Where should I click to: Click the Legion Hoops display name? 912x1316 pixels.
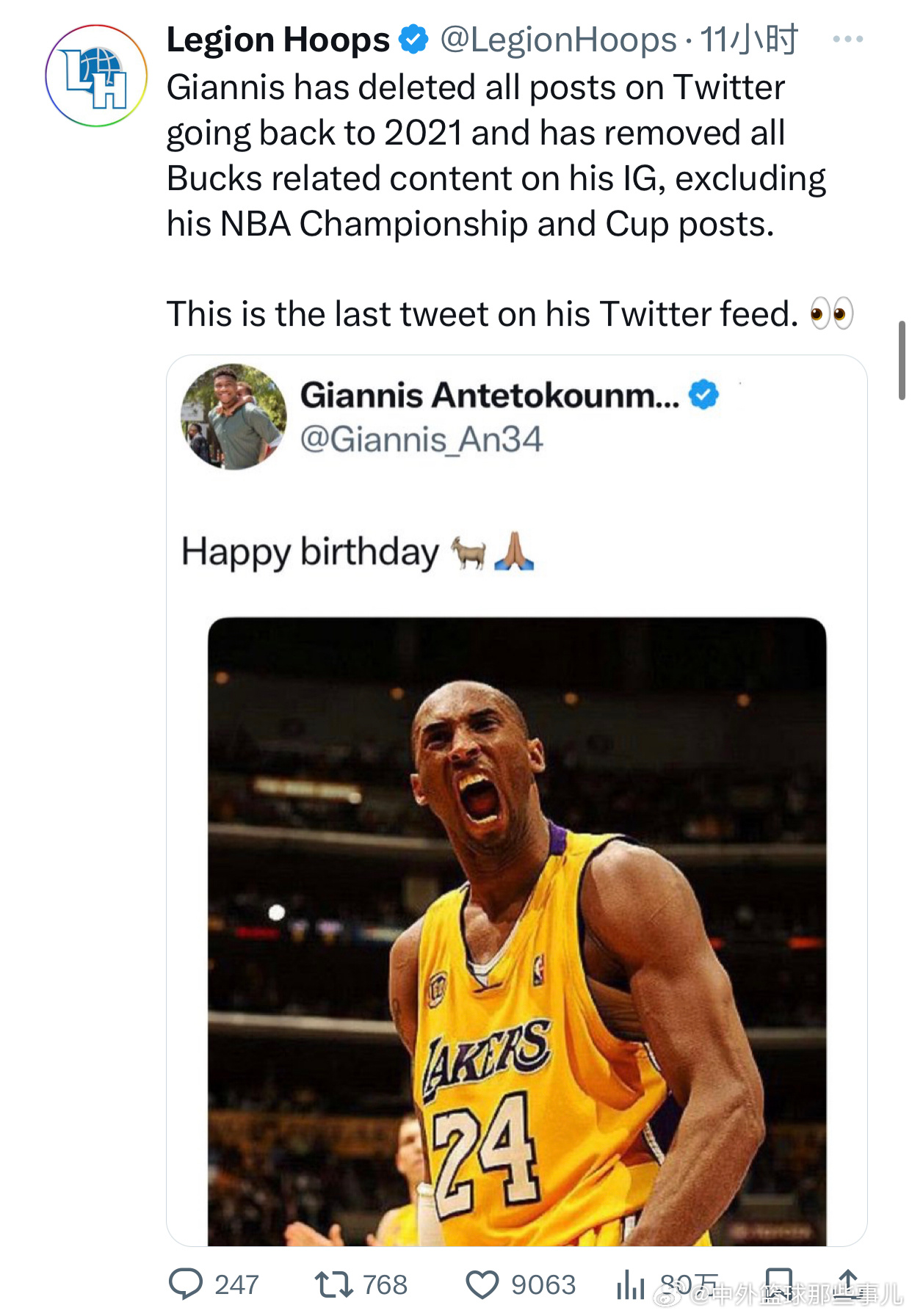tap(278, 40)
